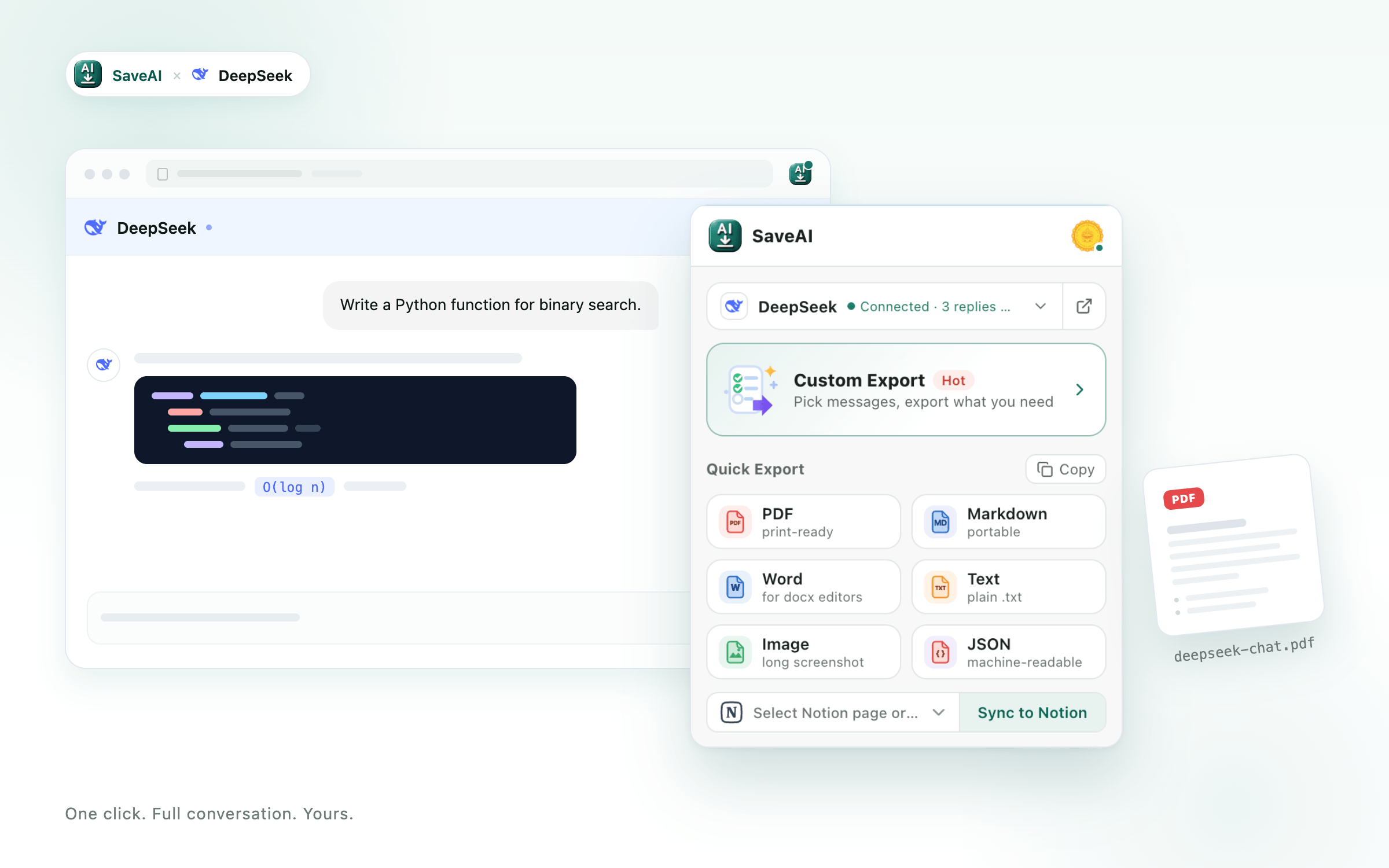Click the green Image file icon

click(x=735, y=652)
